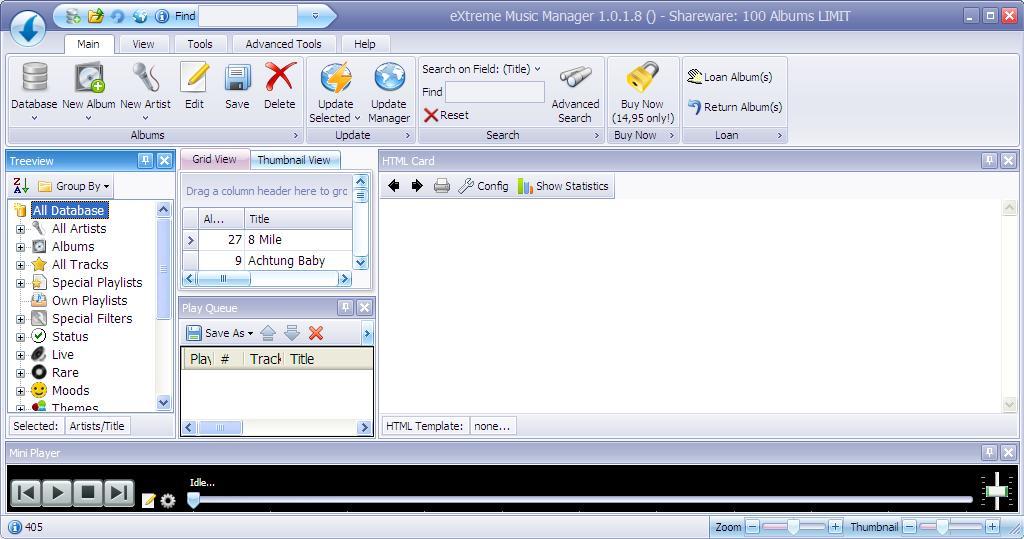Remove item from Play Queue
The image size is (1024, 539).
pos(316,333)
